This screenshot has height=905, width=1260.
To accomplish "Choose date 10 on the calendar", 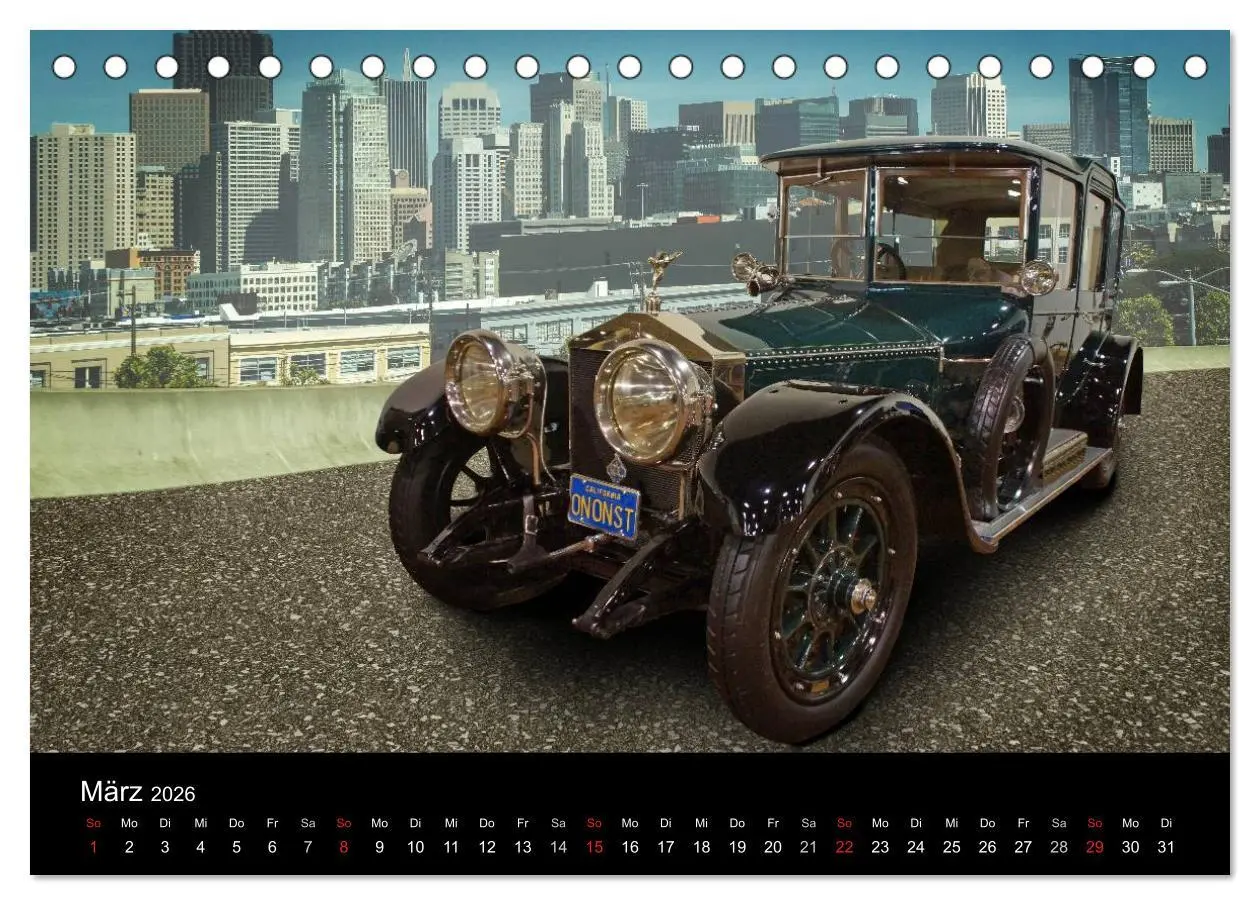I will (x=415, y=847).
